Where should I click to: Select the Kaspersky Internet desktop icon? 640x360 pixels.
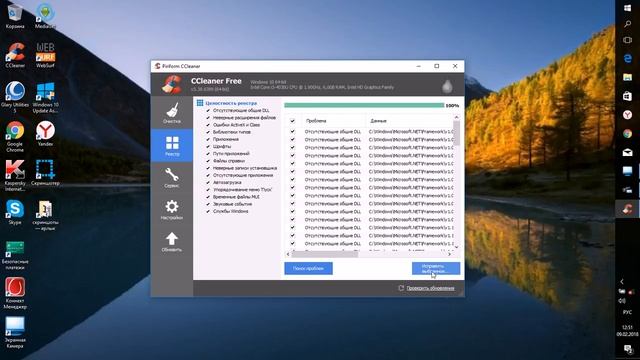pyautogui.click(x=15, y=176)
